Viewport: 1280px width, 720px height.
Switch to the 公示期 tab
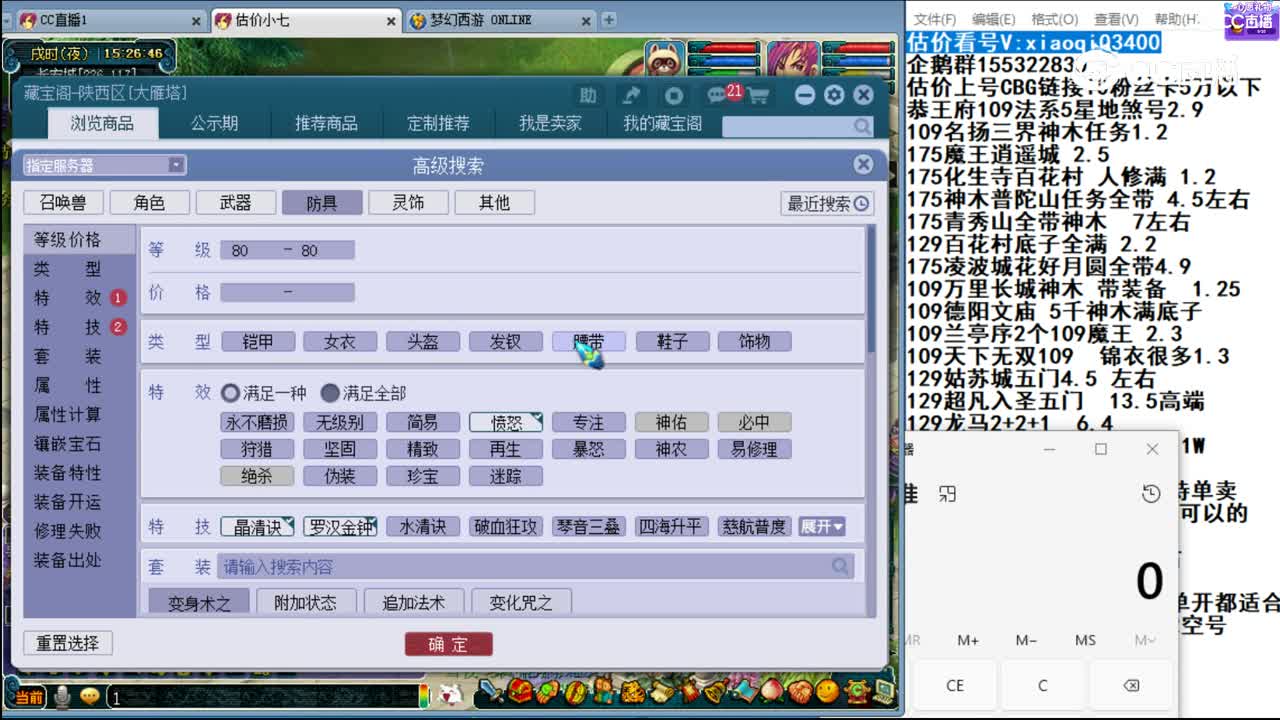(215, 123)
